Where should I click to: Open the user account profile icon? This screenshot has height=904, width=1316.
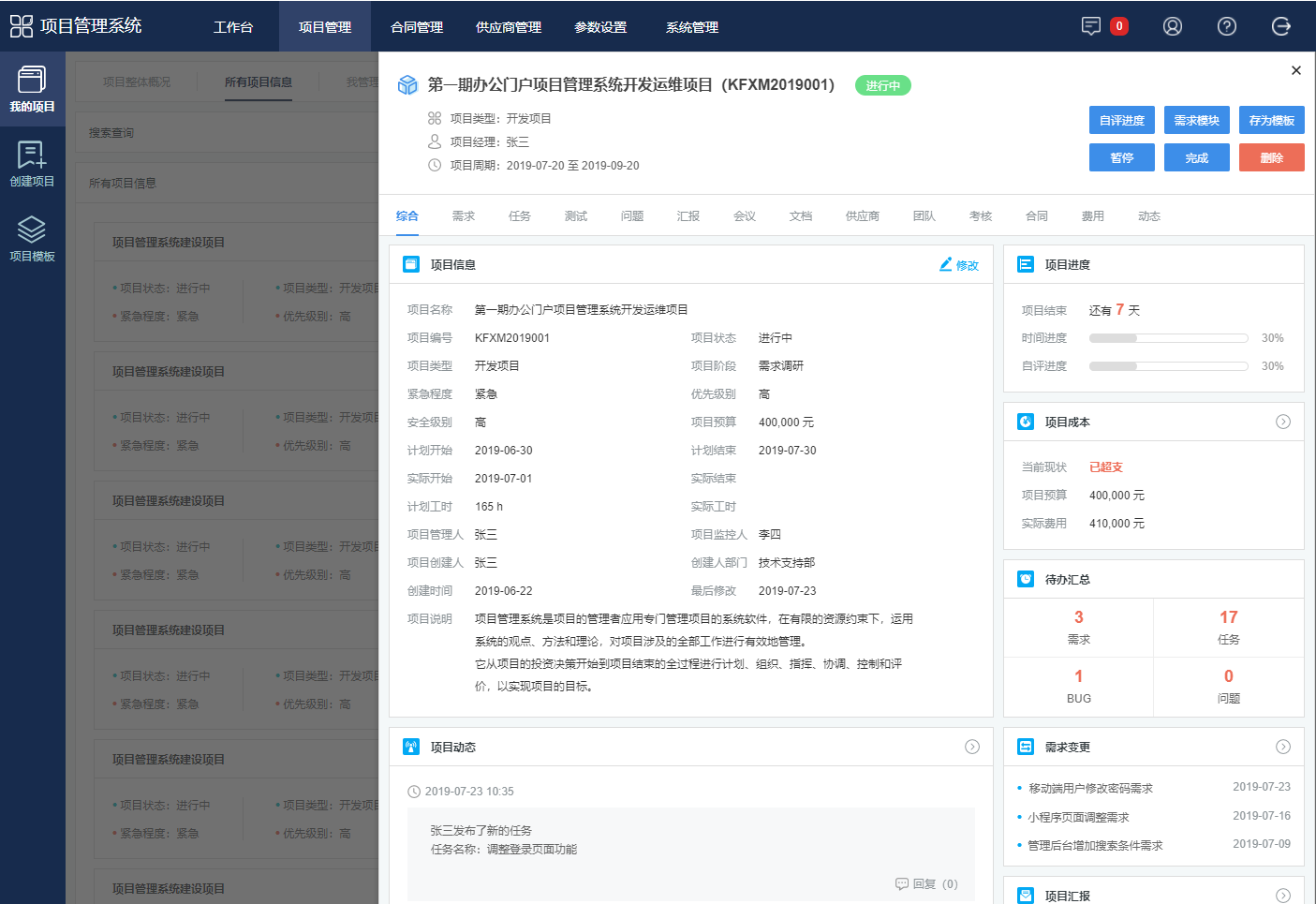click(x=1173, y=26)
